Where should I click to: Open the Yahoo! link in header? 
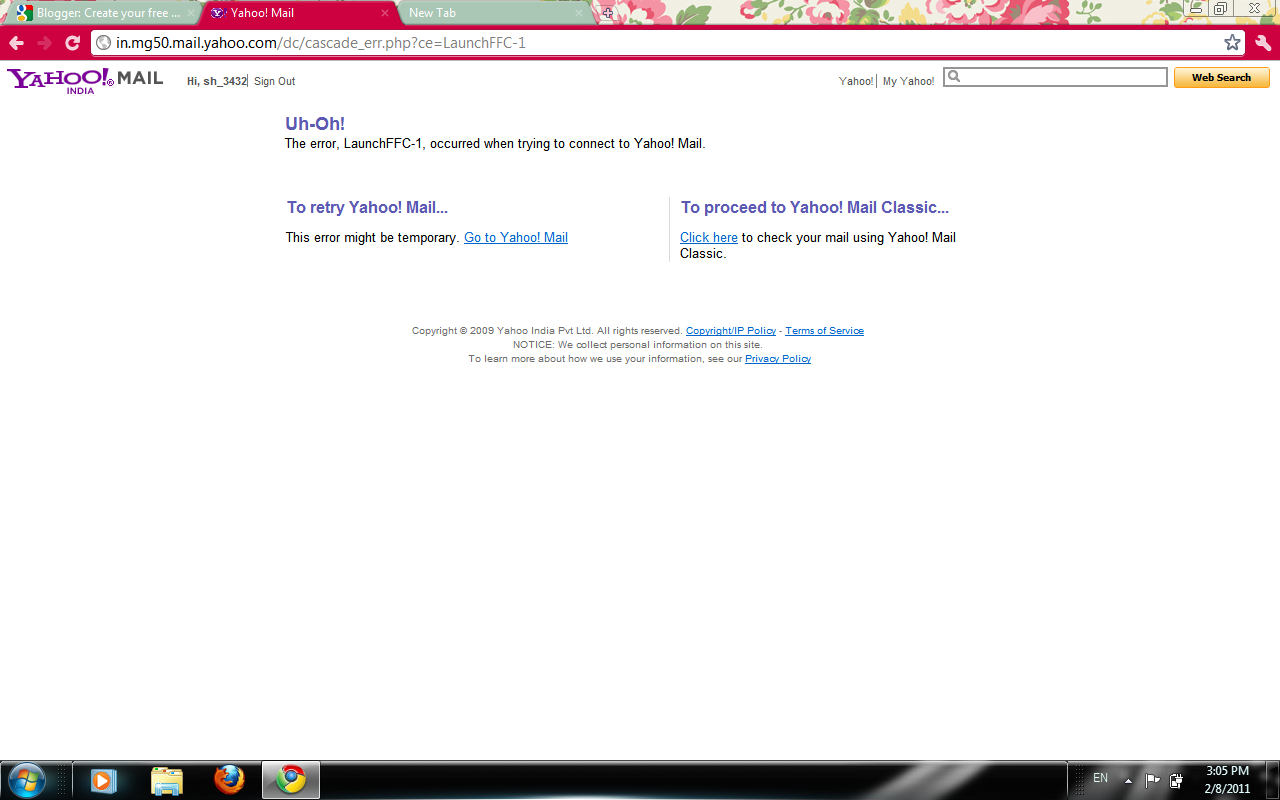856,81
